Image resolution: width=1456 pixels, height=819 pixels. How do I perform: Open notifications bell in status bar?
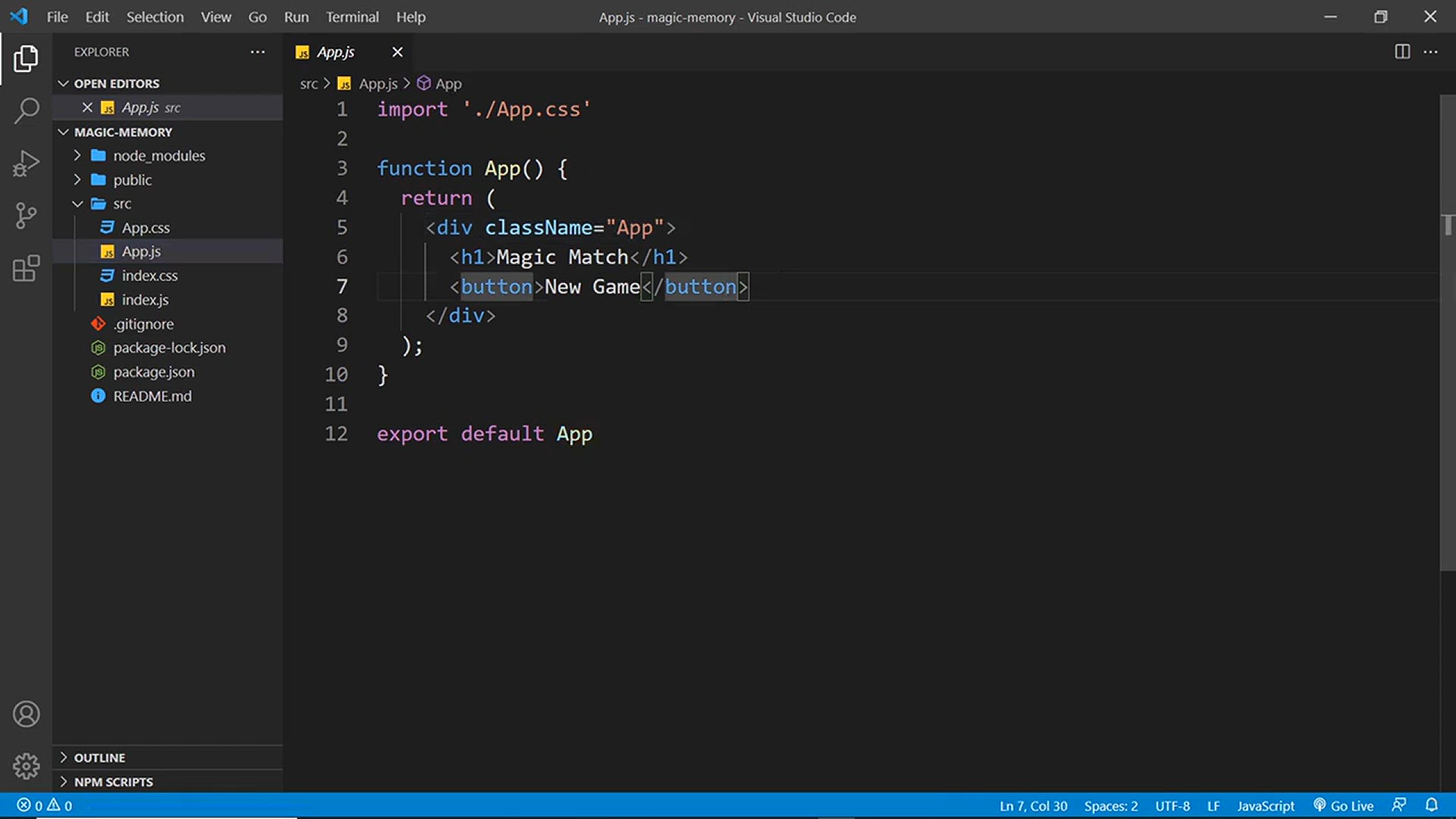(x=1431, y=805)
